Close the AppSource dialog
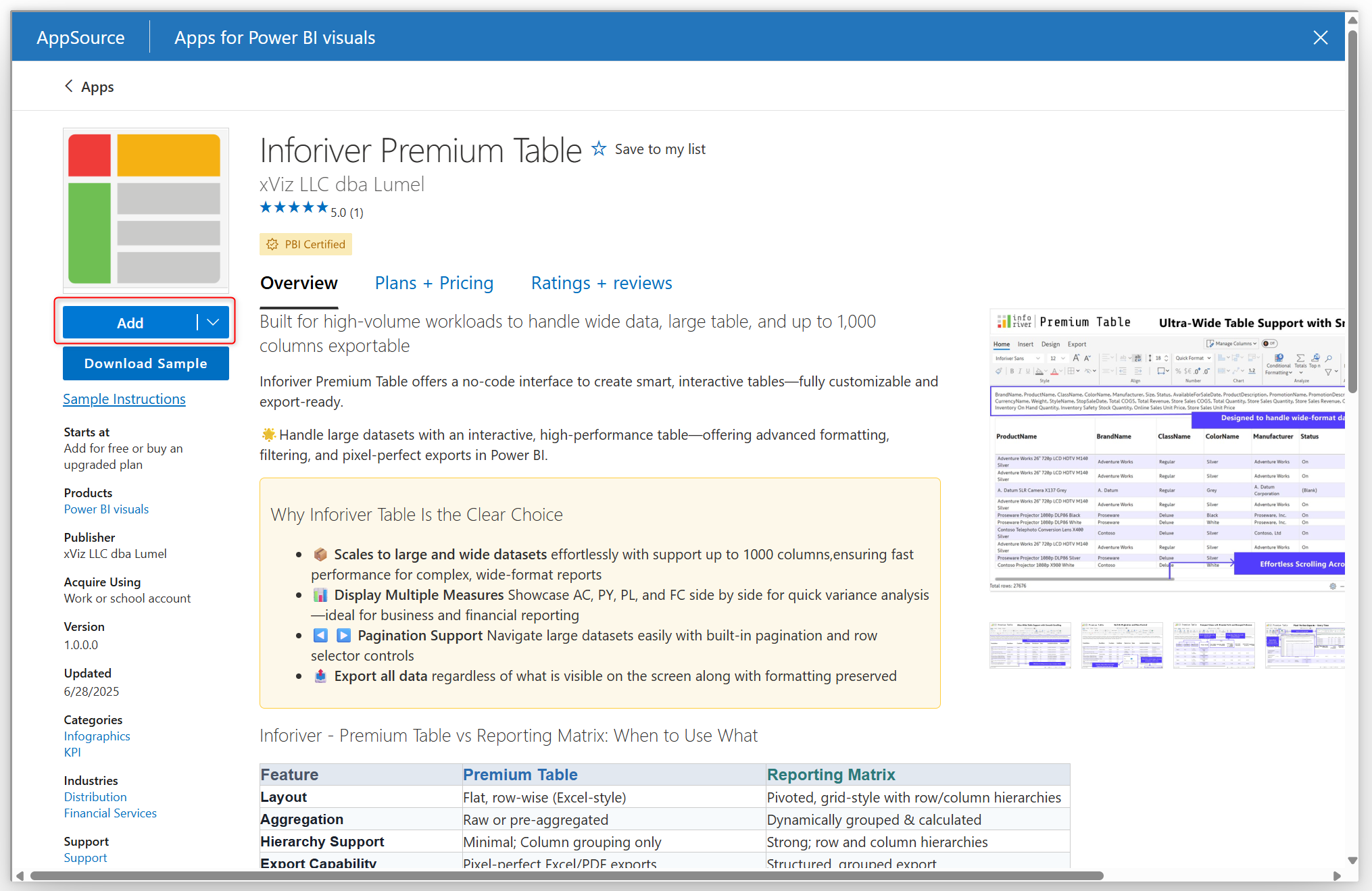This screenshot has width=1372, height=891. click(1320, 38)
